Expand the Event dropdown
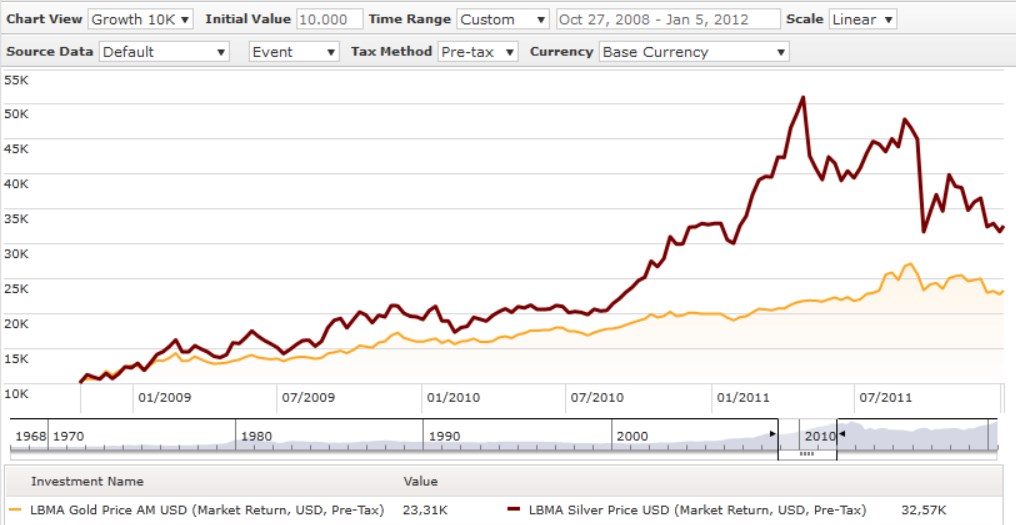Viewport: 1016px width, 525px height. point(294,51)
